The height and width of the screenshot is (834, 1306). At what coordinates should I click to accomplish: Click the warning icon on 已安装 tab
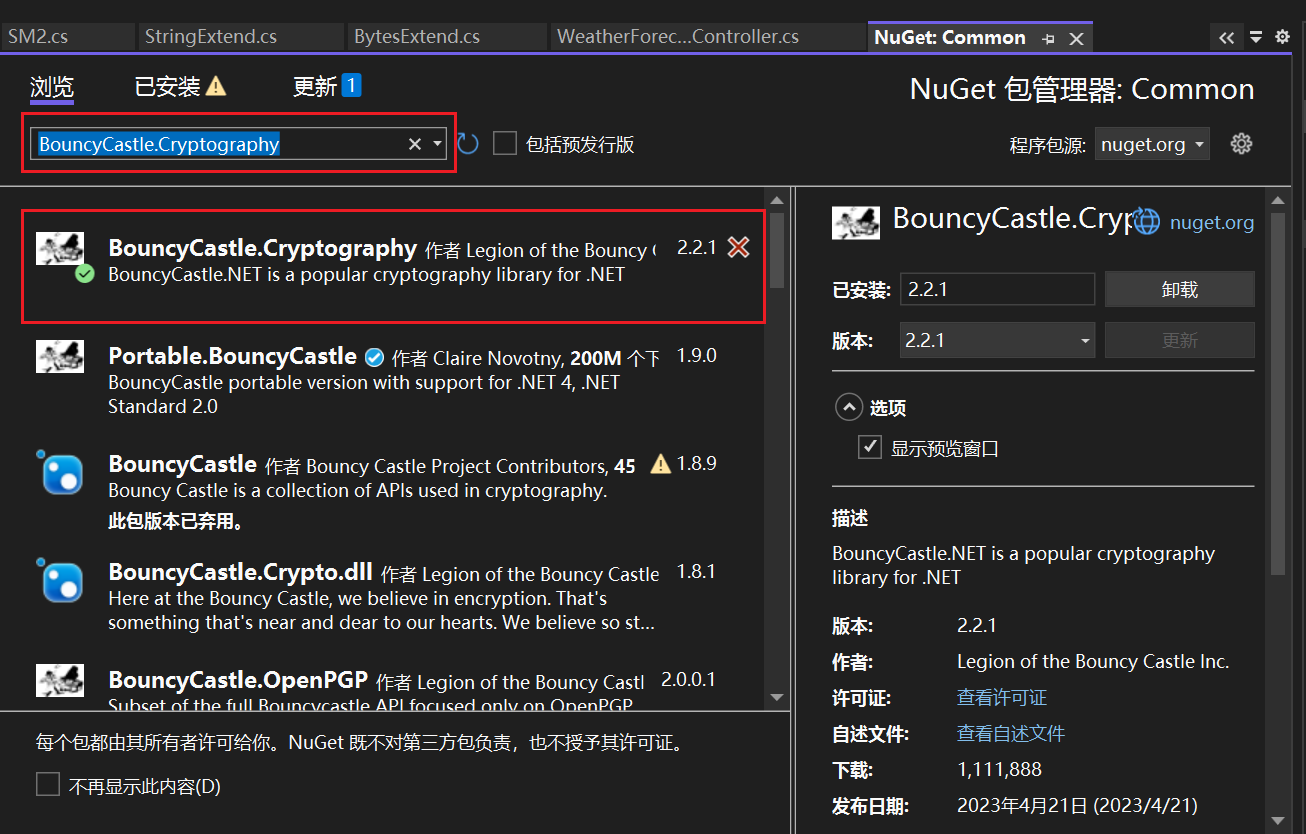coord(216,87)
